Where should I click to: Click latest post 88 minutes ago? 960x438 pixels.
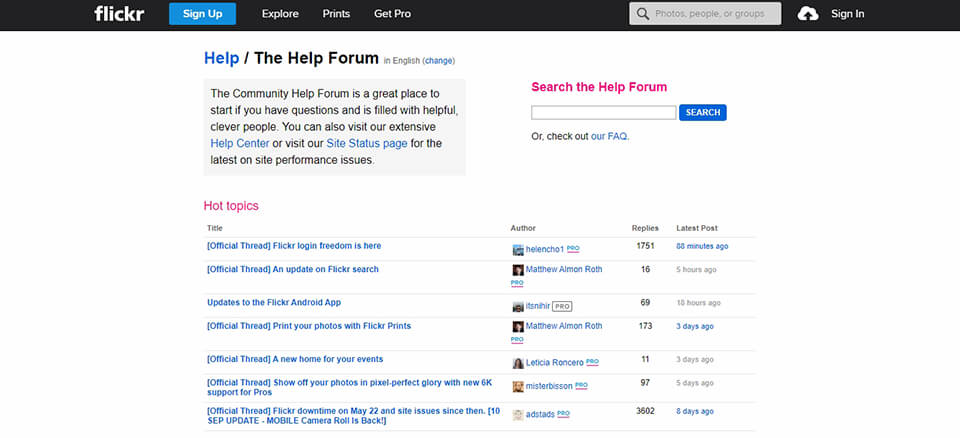[702, 246]
